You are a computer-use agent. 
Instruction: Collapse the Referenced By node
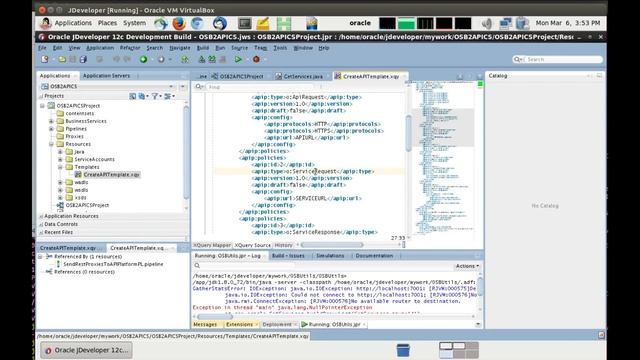pyautogui.click(x=40, y=257)
